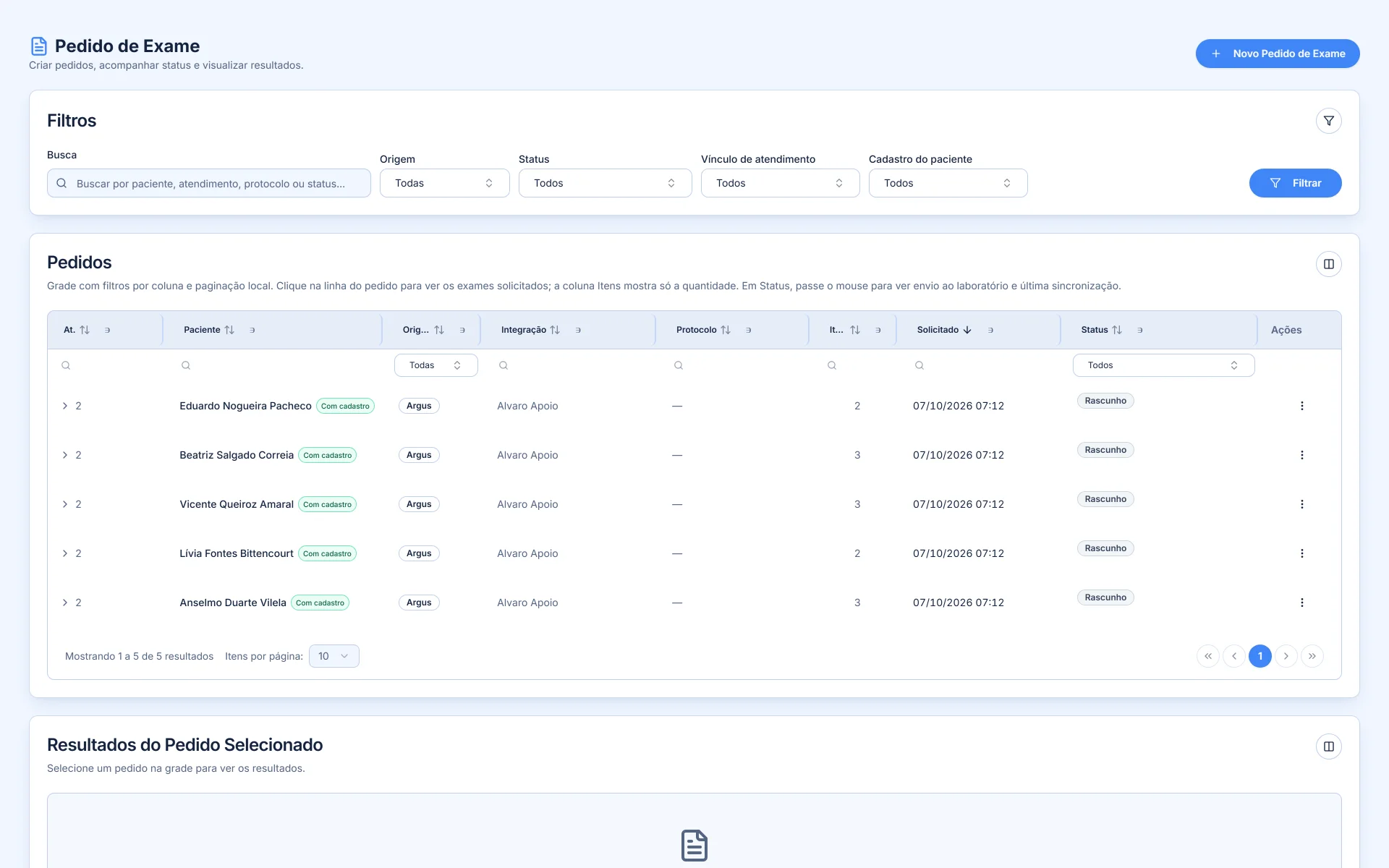Open column settings icon in Resultados panel
Screen dimensions: 1389x868
coord(1328,746)
